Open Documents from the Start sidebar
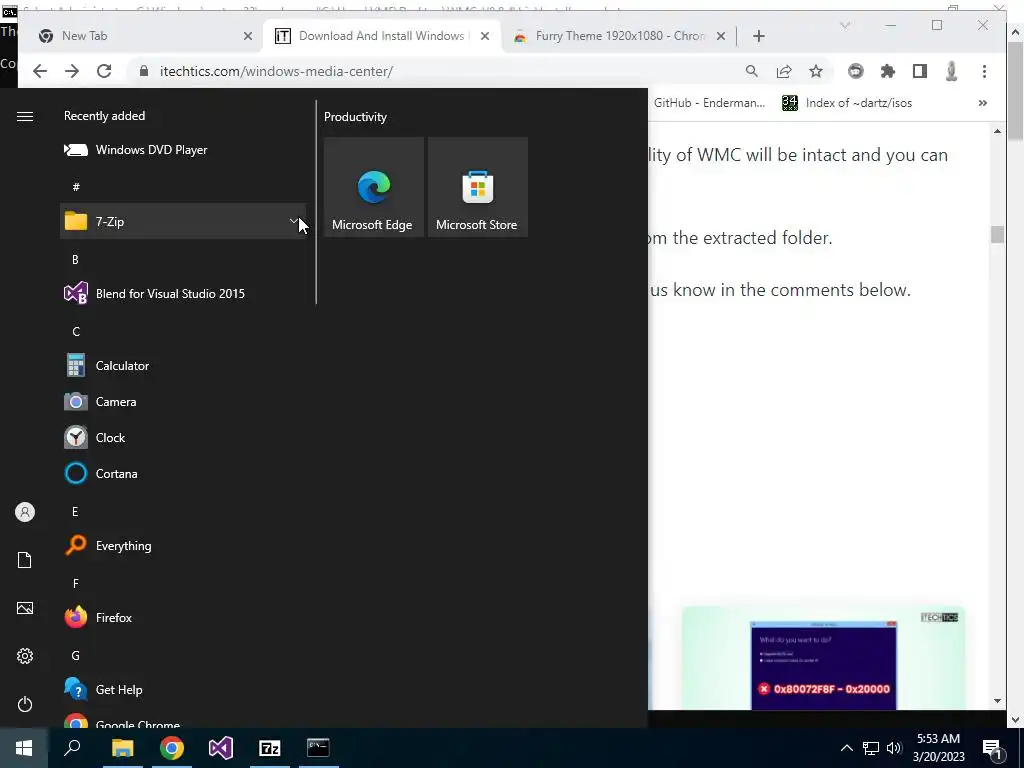The width and height of the screenshot is (1024, 768). click(x=25, y=560)
